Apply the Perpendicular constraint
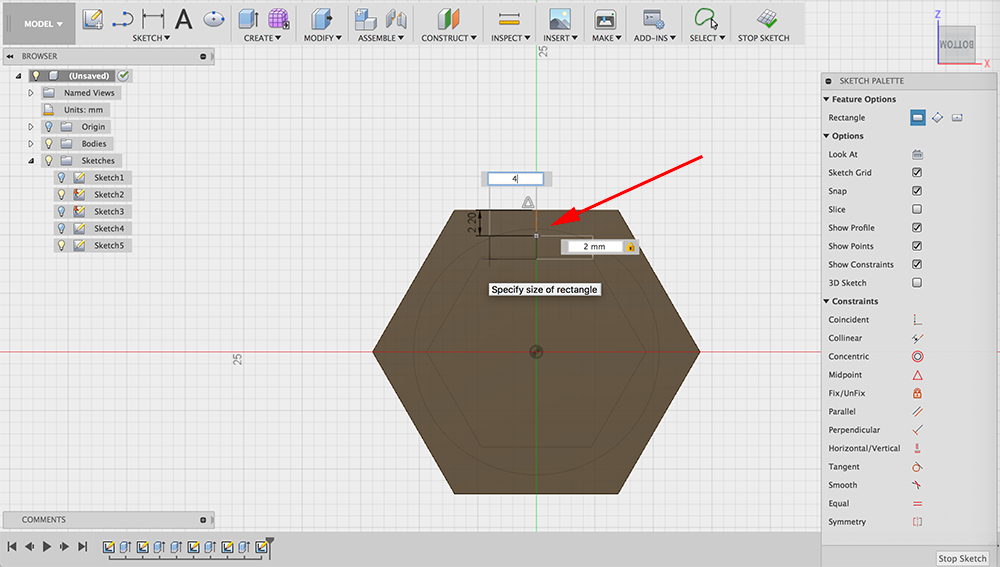 917,430
